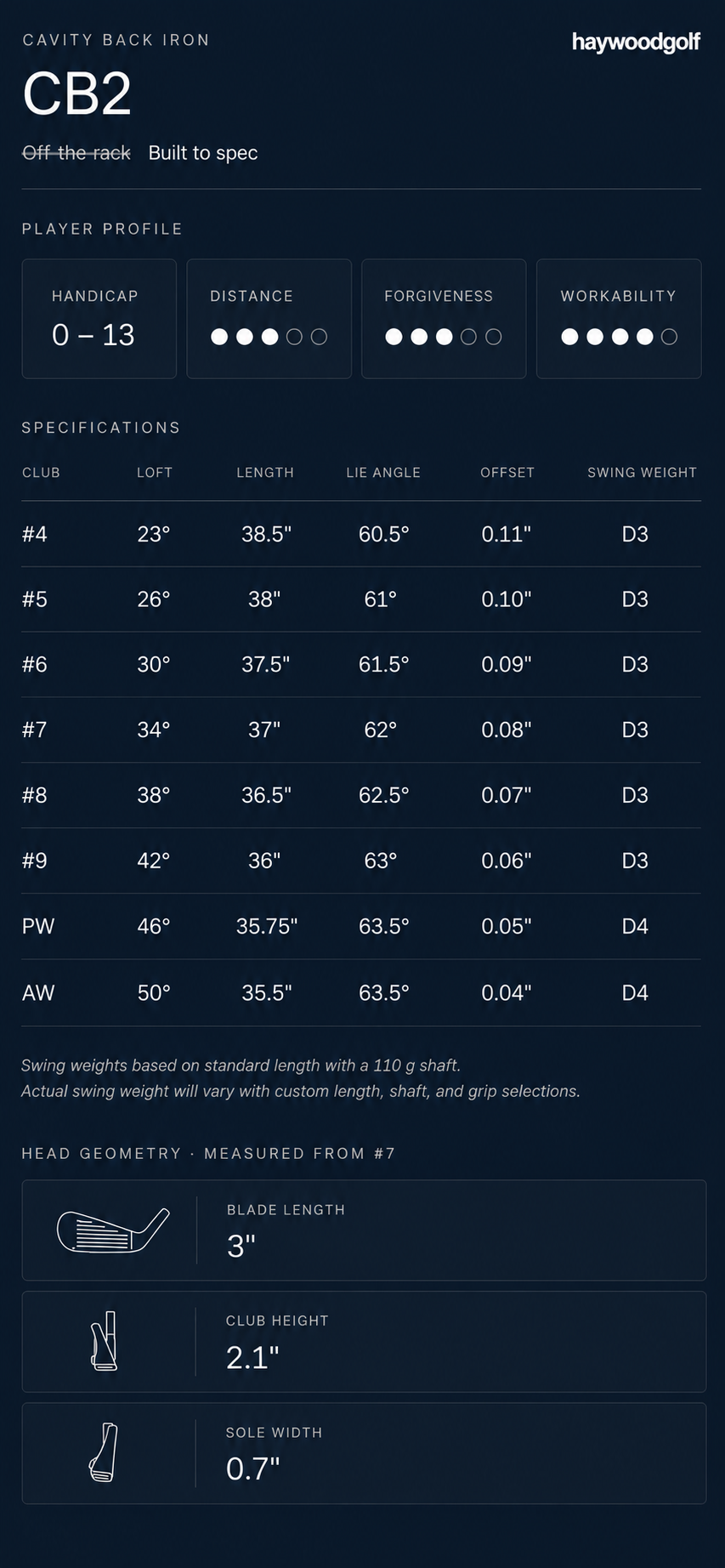Click the Loft column header
The height and width of the screenshot is (1568, 725).
pos(155,473)
